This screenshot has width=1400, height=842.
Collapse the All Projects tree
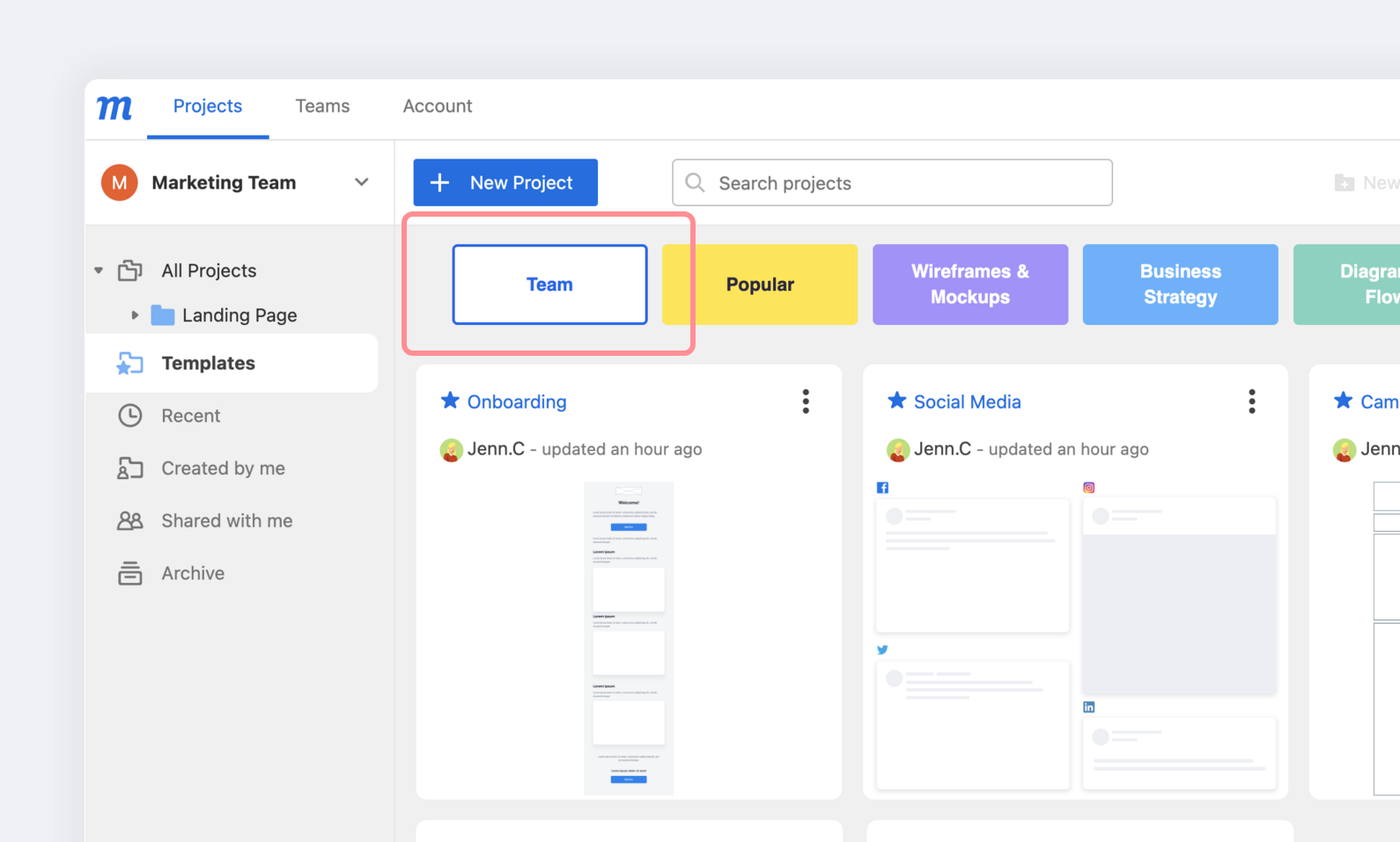(99, 270)
